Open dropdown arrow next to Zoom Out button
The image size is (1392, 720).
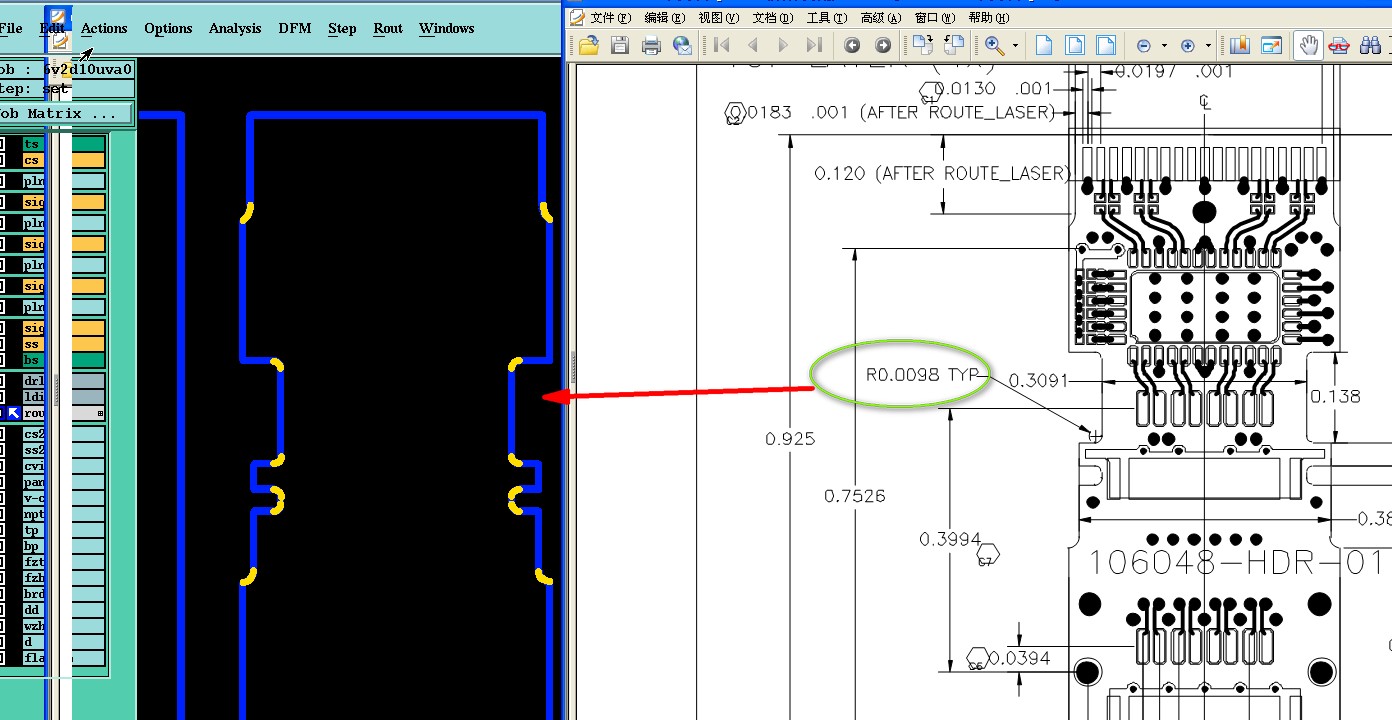(1164, 46)
